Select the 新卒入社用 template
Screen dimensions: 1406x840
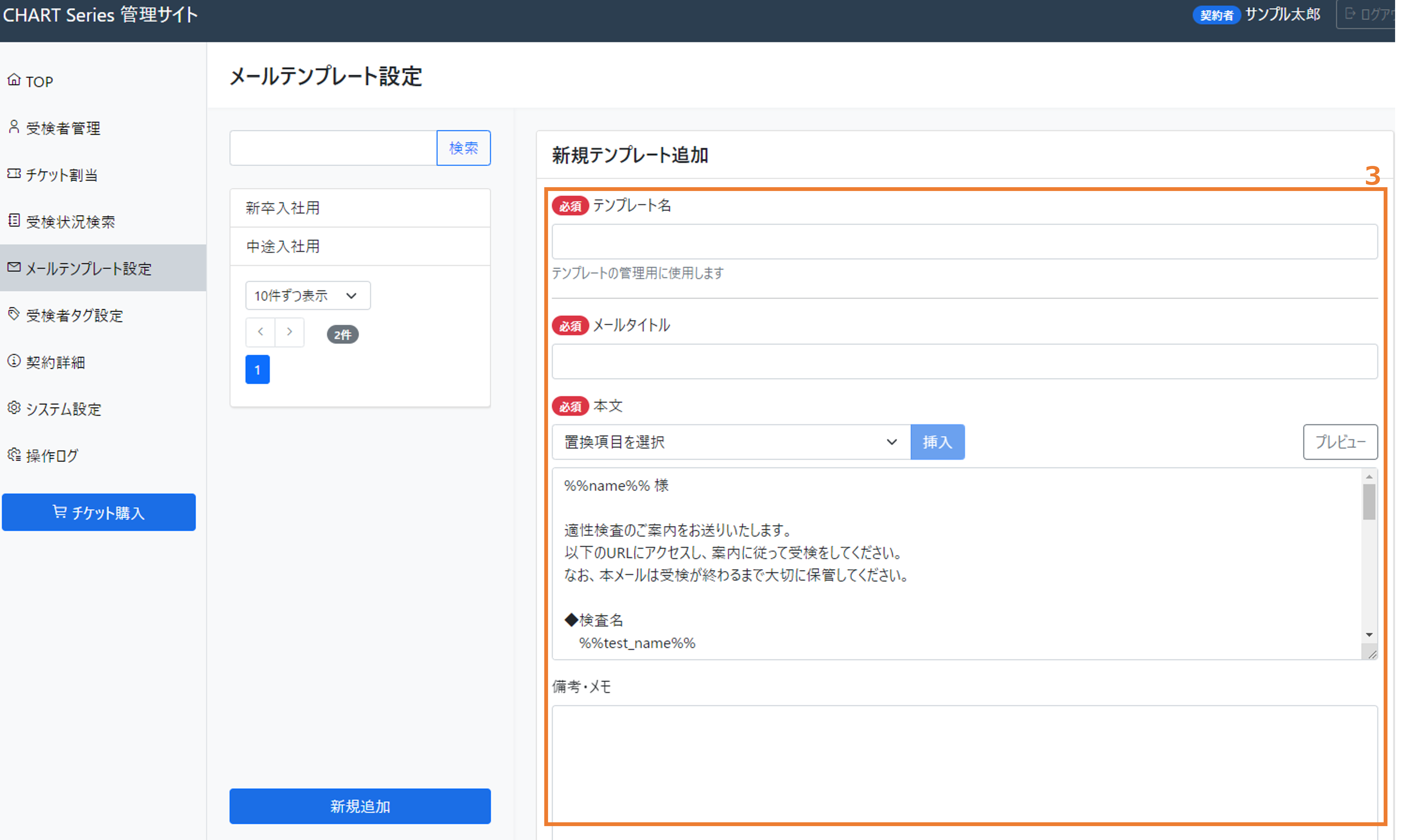[x=360, y=208]
